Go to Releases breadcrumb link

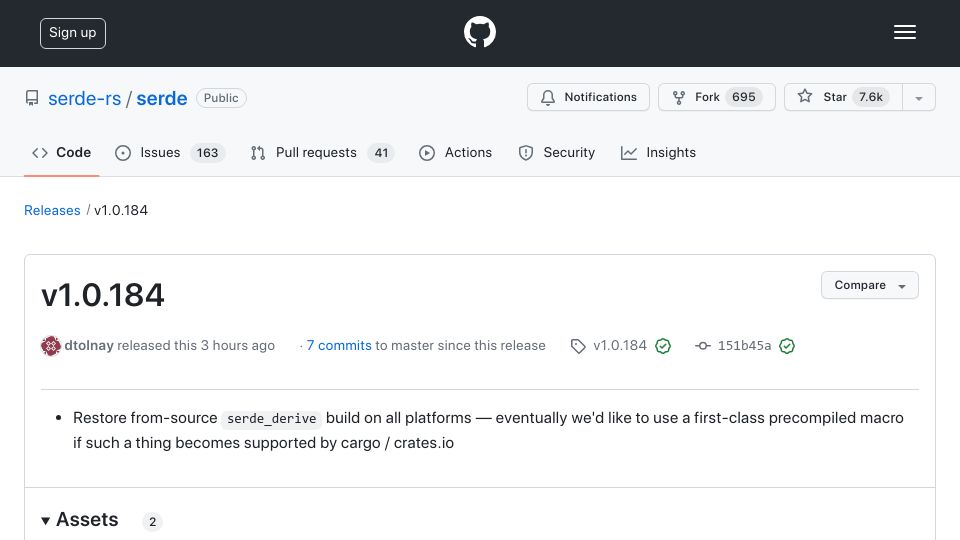pyautogui.click(x=52, y=210)
